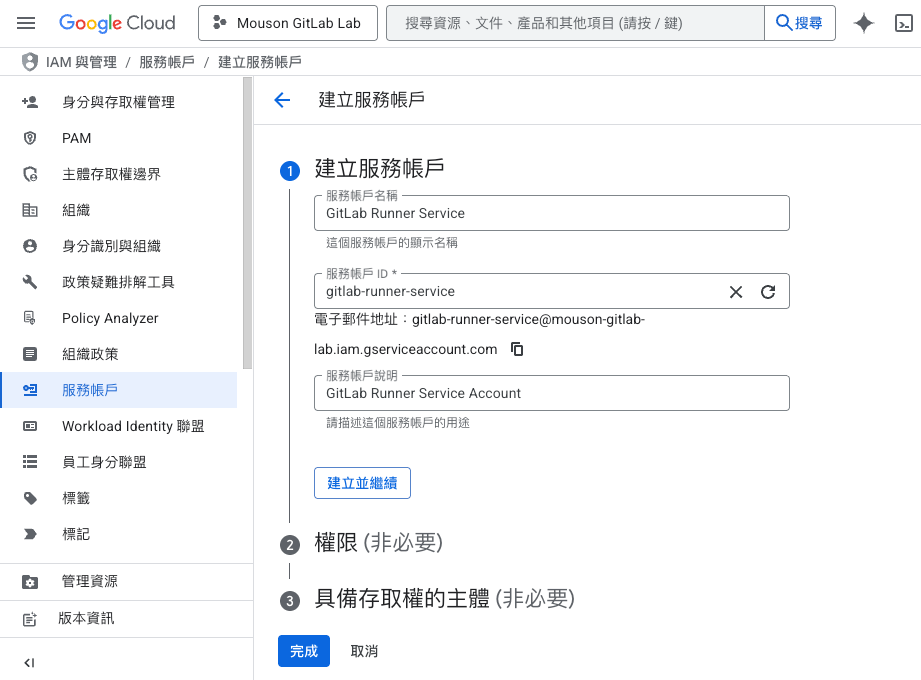Click the Workload Identity 聯盟 icon
This screenshot has width=921, height=680.
pos(30,426)
